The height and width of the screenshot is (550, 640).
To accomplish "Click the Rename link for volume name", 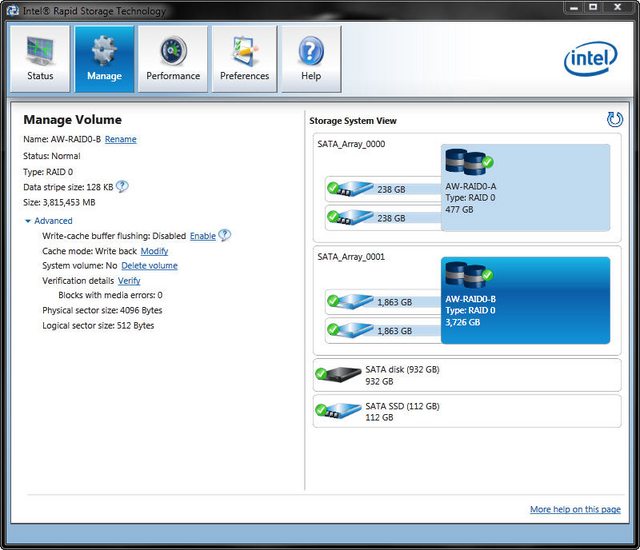I will point(120,139).
